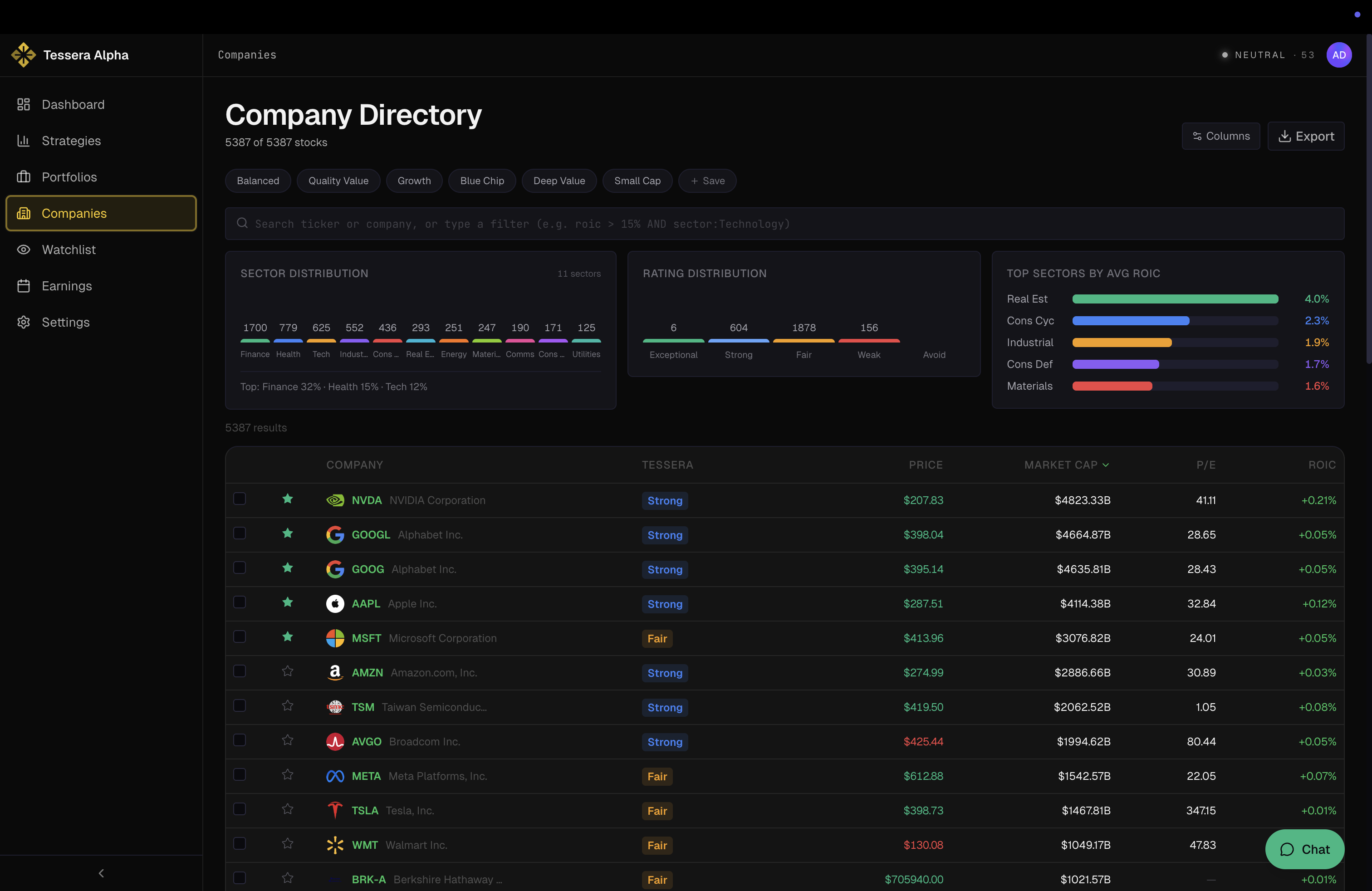Unstar MSFT from the watchlist
This screenshot has width=1372, height=891.
(x=288, y=637)
